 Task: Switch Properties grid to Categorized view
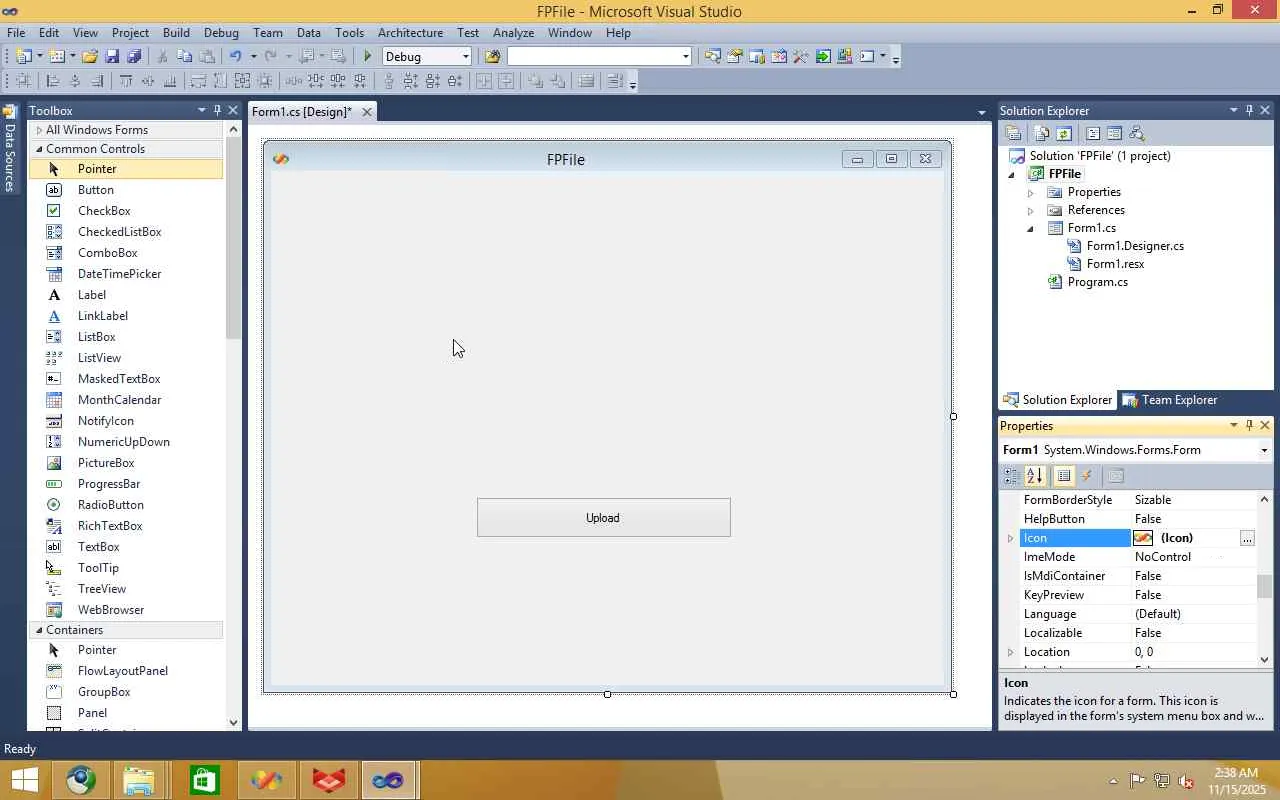coord(1012,477)
